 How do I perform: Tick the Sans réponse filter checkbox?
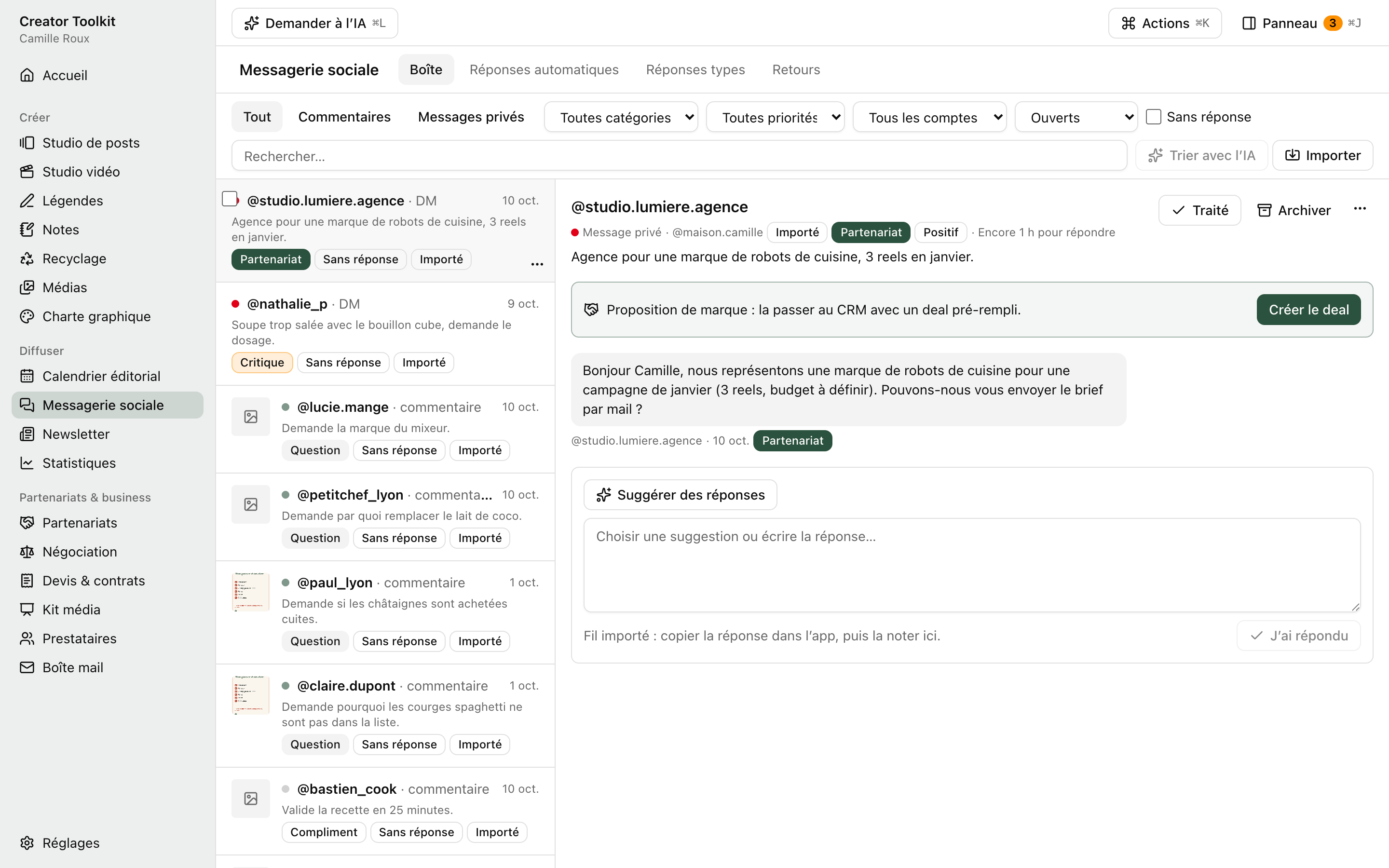[x=1153, y=117]
